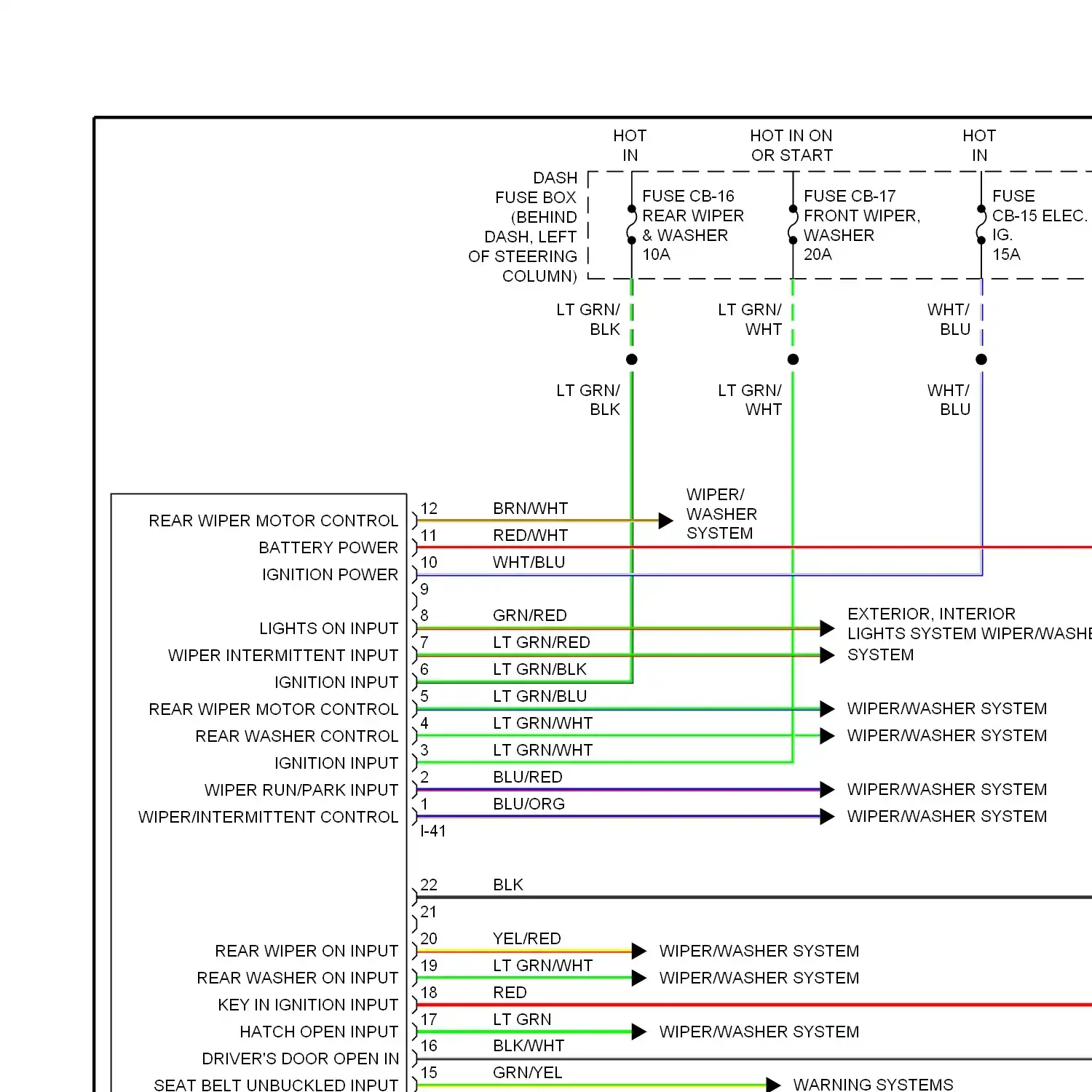Click HOT IN ON OR START header
1092x1092 pixels.
791,145
